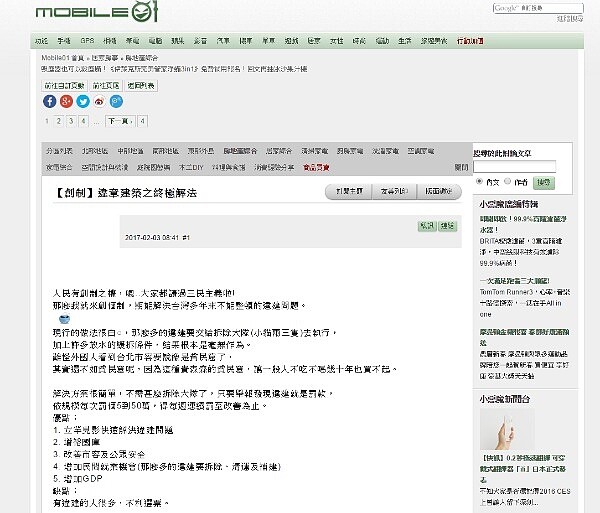The height and width of the screenshot is (513, 600).
Task: Open the 筆電 section in top navigation
Action: point(132,41)
